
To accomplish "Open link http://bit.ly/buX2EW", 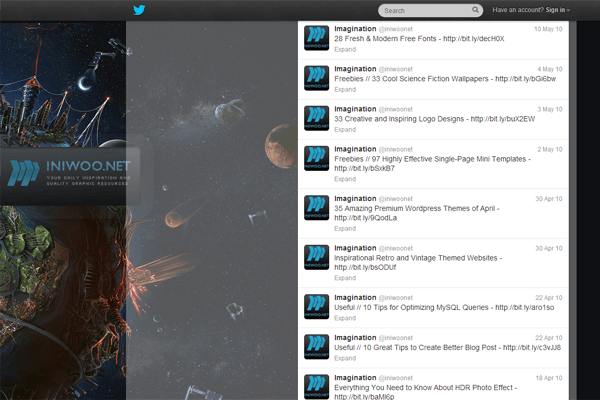I will pyautogui.click(x=503, y=119).
